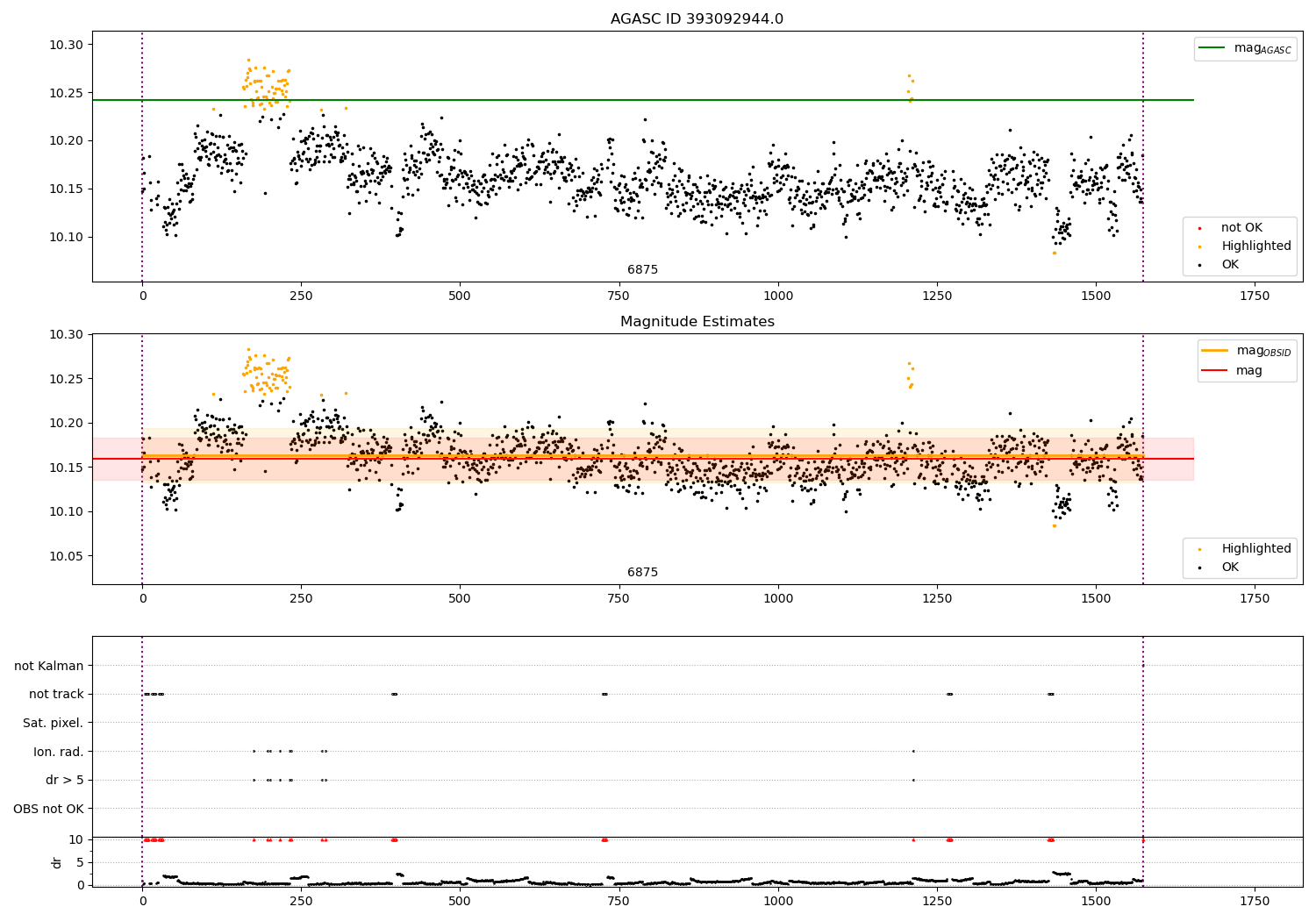This screenshot has height=921, width=1316.
Task: Click the red line sample beside 'mag' legend
Action: (x=1215, y=371)
